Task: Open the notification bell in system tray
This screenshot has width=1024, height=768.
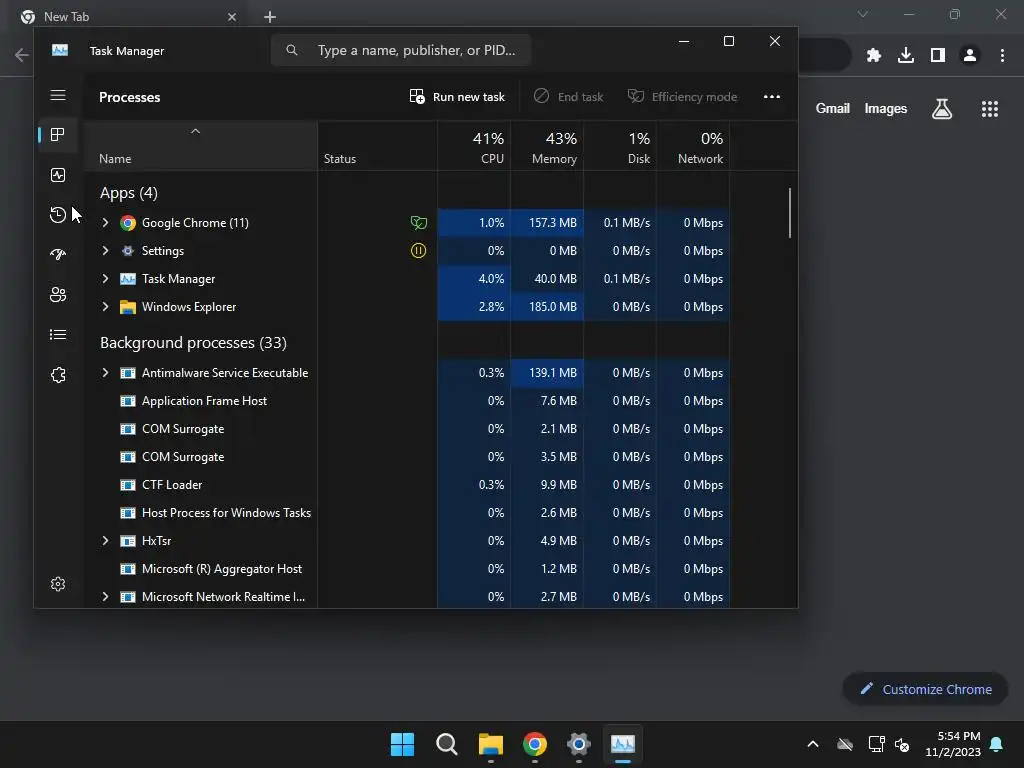Action: [996, 744]
